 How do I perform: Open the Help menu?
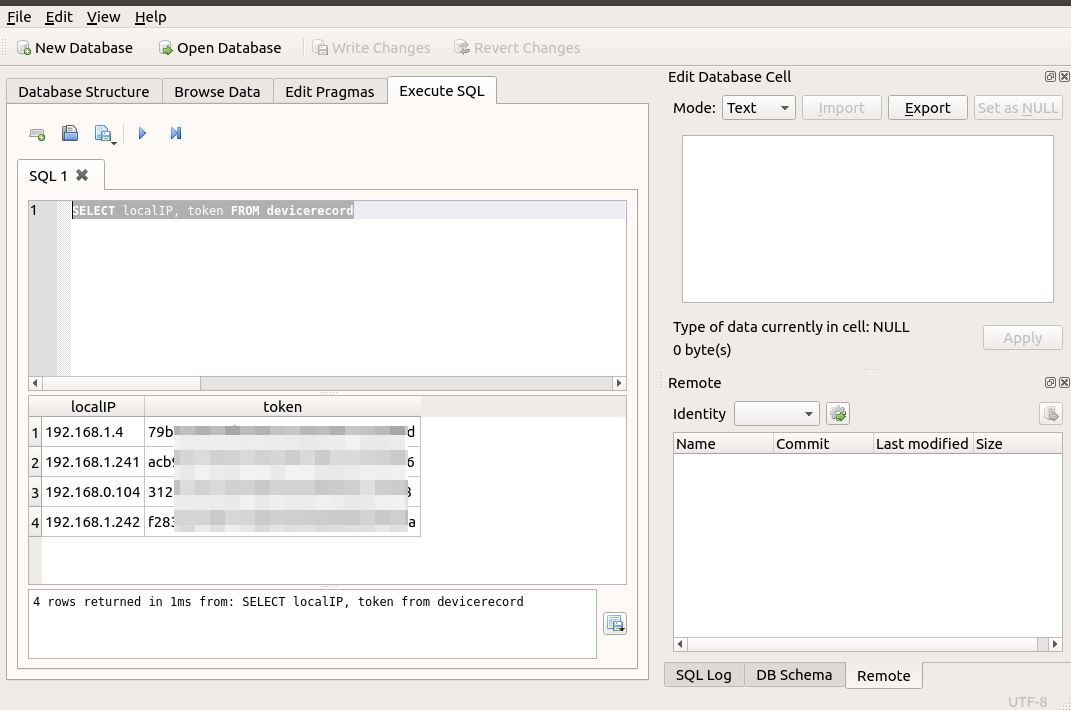click(x=150, y=16)
